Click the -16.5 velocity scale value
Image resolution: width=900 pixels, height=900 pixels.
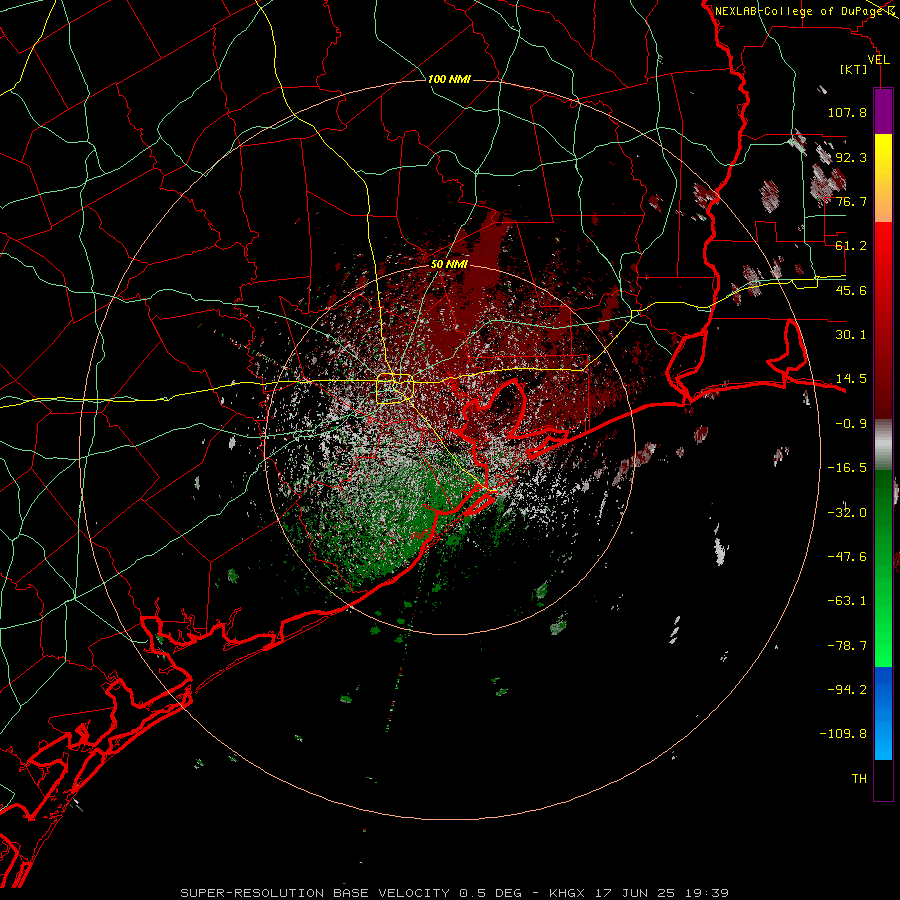[847, 468]
